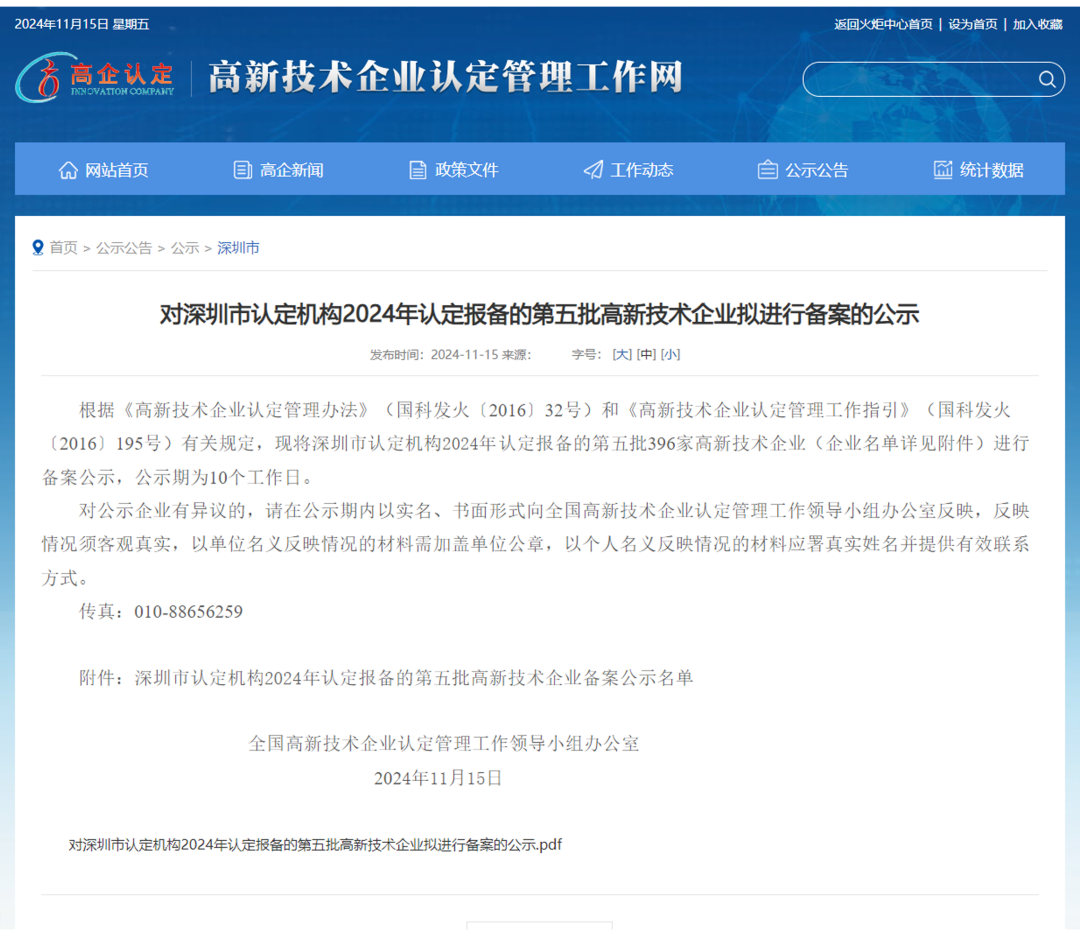Click the breadcrumb location pin icon
The height and width of the screenshot is (946, 1080).
(x=38, y=248)
